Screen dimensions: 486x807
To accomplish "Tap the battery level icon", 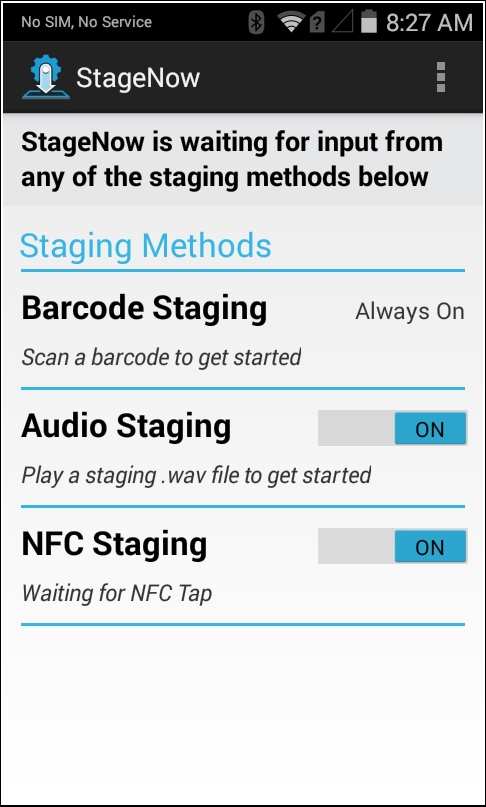I will (369, 23).
